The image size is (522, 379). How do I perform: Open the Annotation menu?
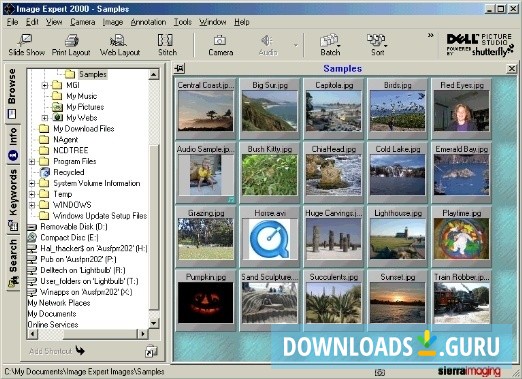coord(148,22)
